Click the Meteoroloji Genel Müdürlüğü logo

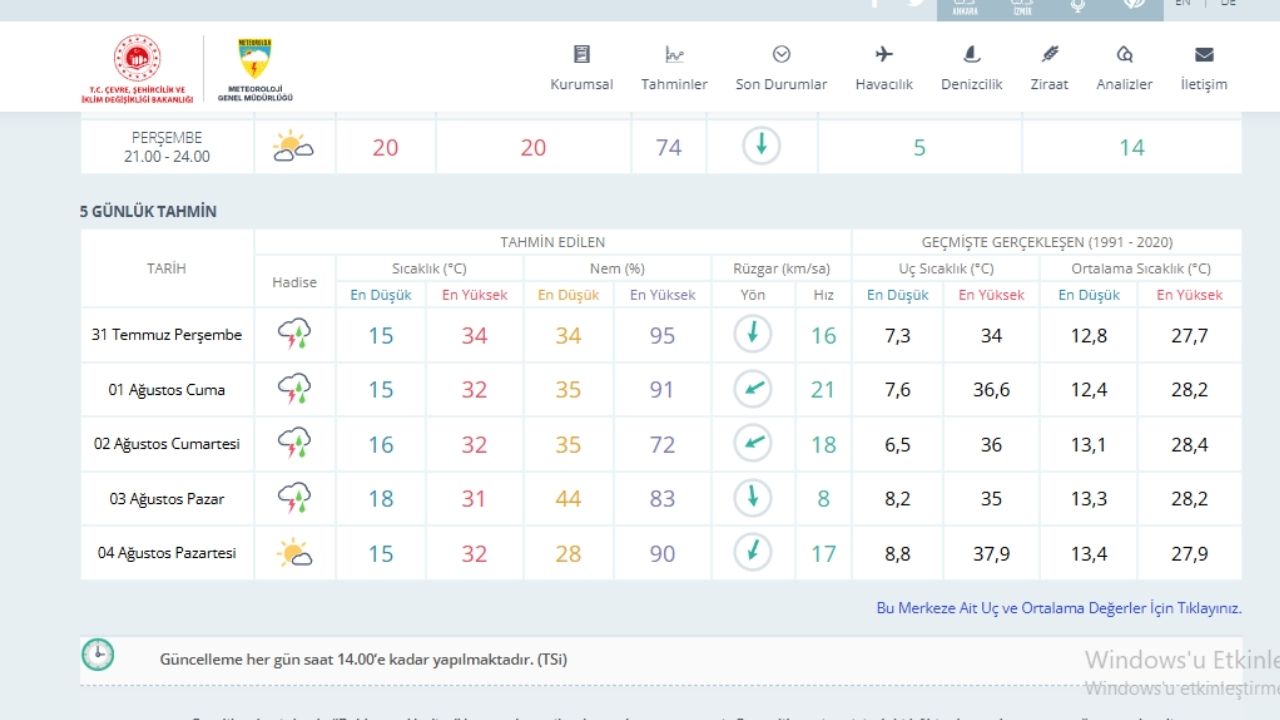pos(255,69)
